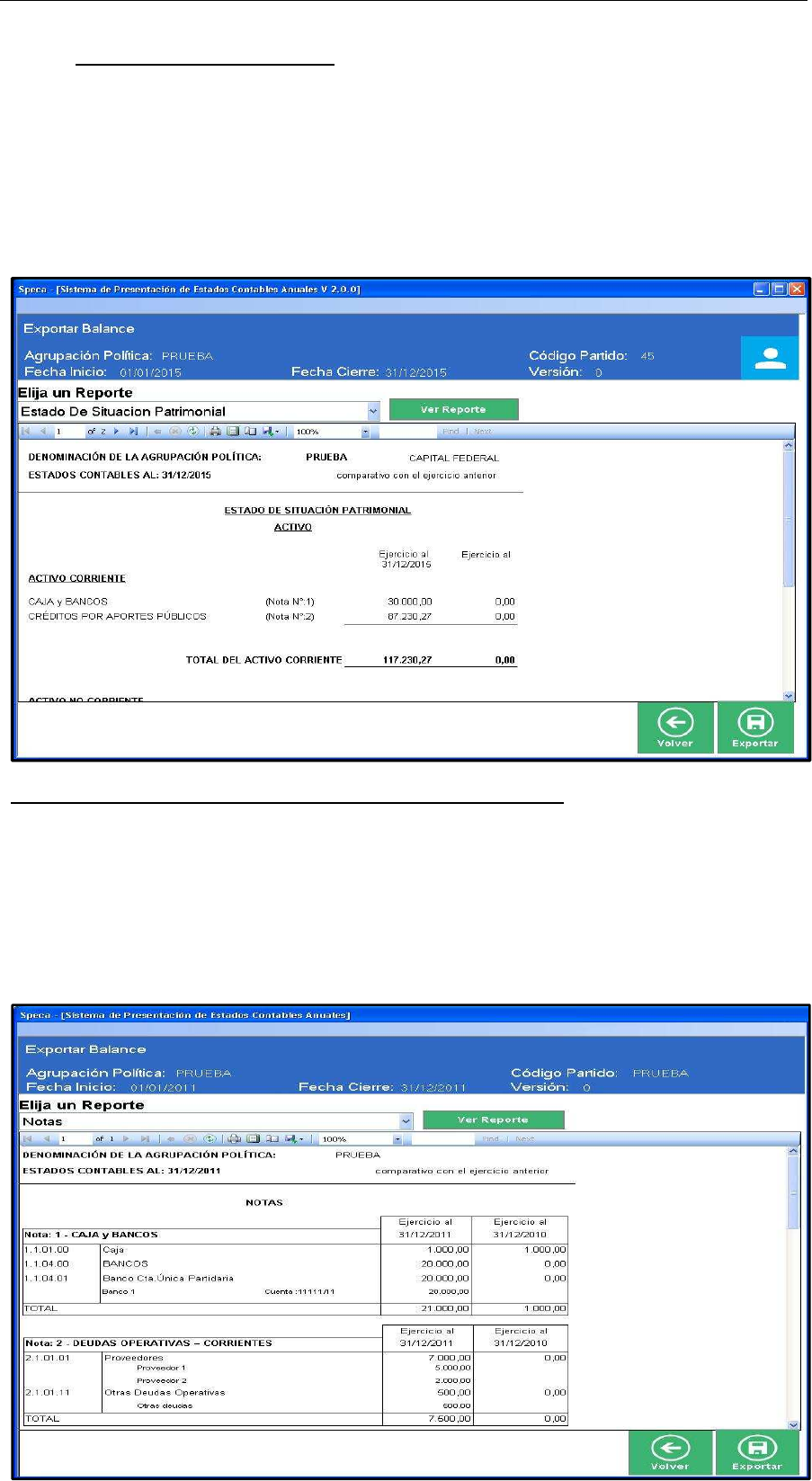Click find text field in Notas toolbar
This screenshot has height=1481, width=812.
click(442, 1138)
